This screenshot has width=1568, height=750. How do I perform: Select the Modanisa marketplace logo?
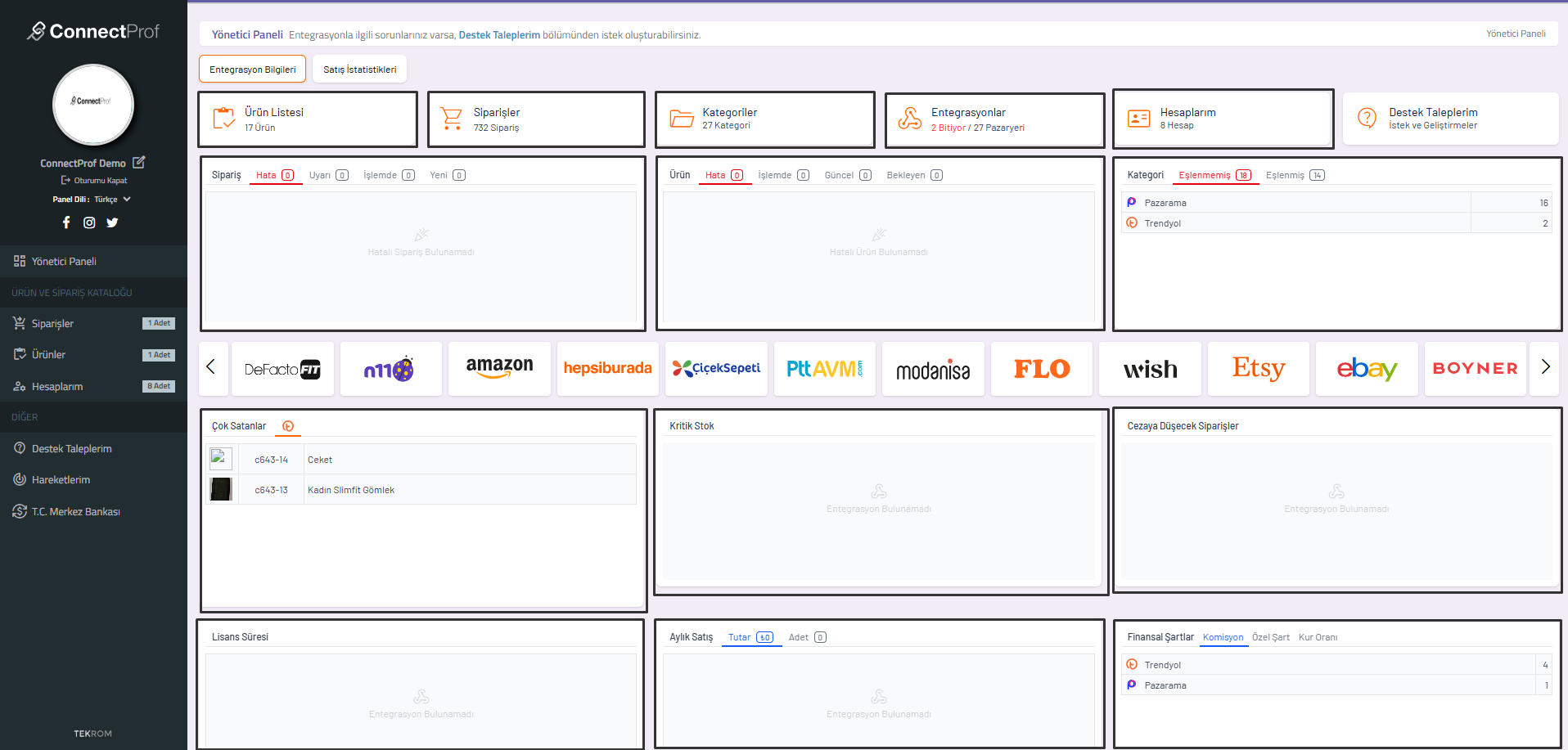pyautogui.click(x=933, y=369)
